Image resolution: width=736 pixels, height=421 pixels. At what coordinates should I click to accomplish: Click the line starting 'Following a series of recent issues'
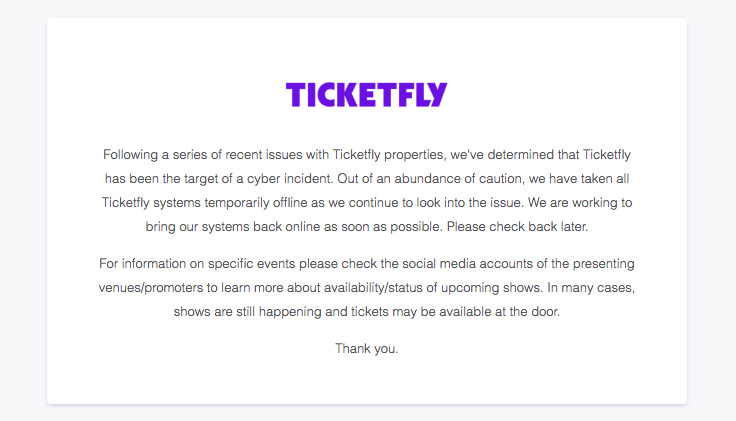(367, 155)
